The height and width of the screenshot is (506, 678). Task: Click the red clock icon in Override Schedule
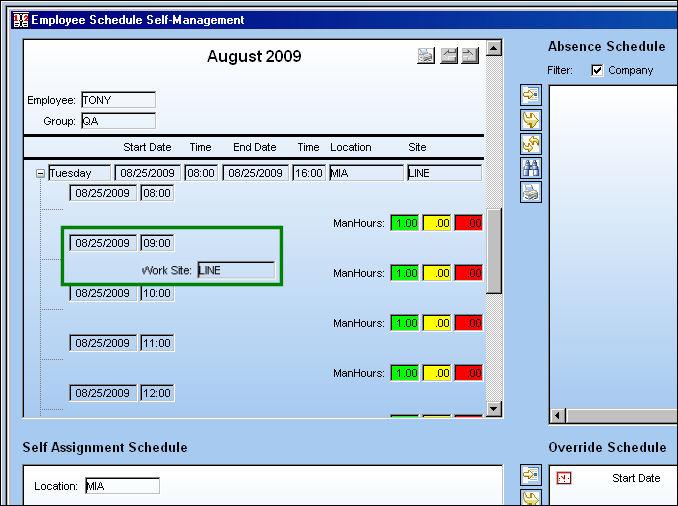click(x=564, y=478)
